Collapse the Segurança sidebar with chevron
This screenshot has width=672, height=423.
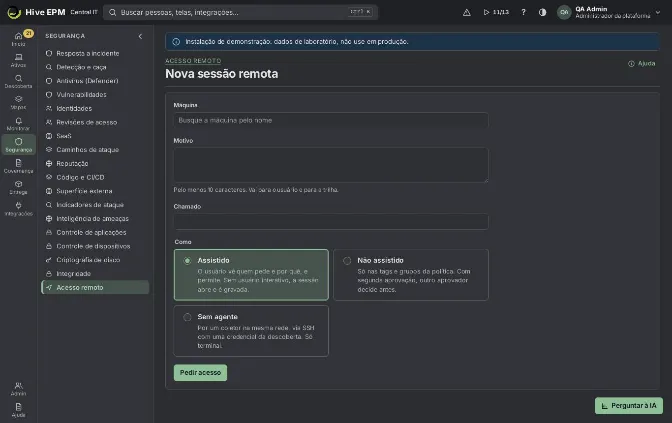coord(140,36)
